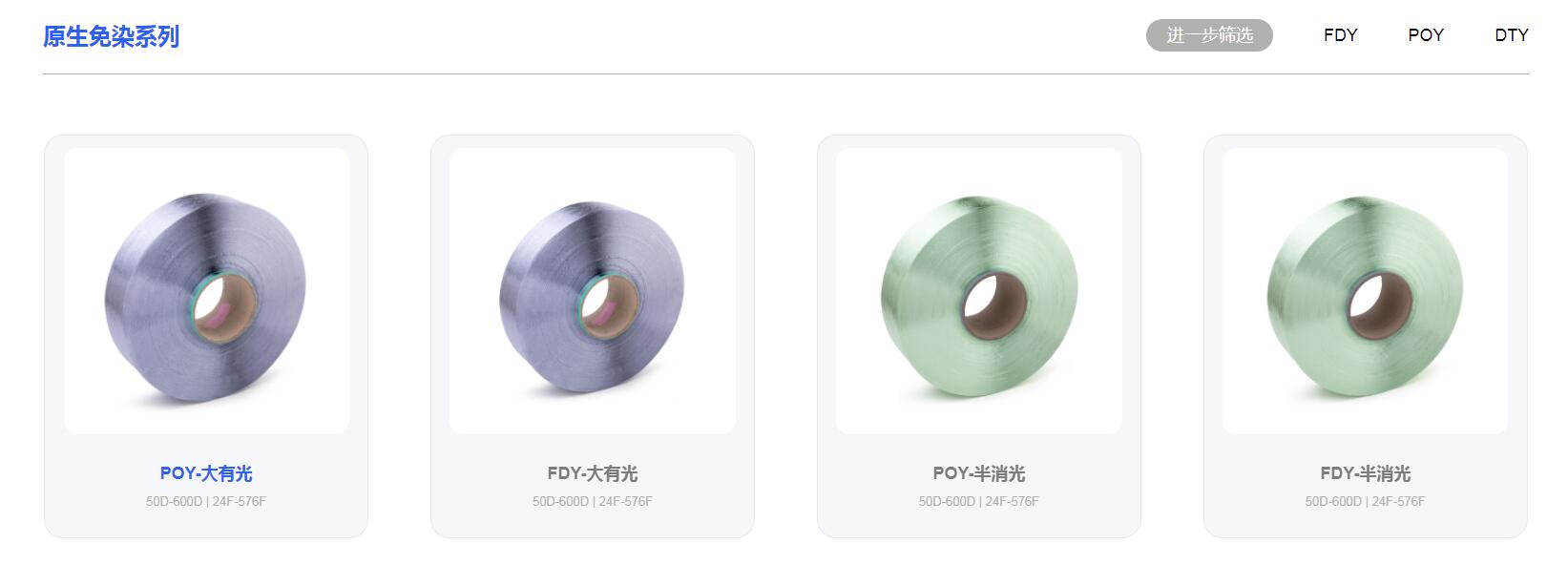Image resolution: width=1568 pixels, height=586 pixels.
Task: Open the POY-半消光 green yarn spool image
Action: tap(979, 291)
